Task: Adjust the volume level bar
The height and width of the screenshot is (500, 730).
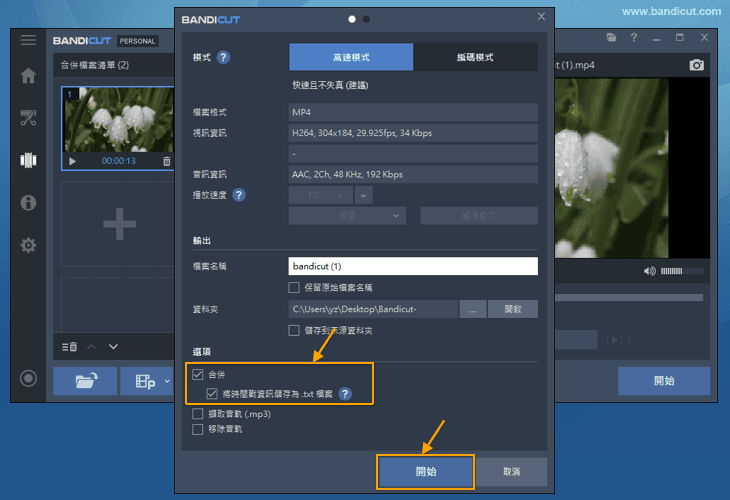Action: [x=682, y=271]
